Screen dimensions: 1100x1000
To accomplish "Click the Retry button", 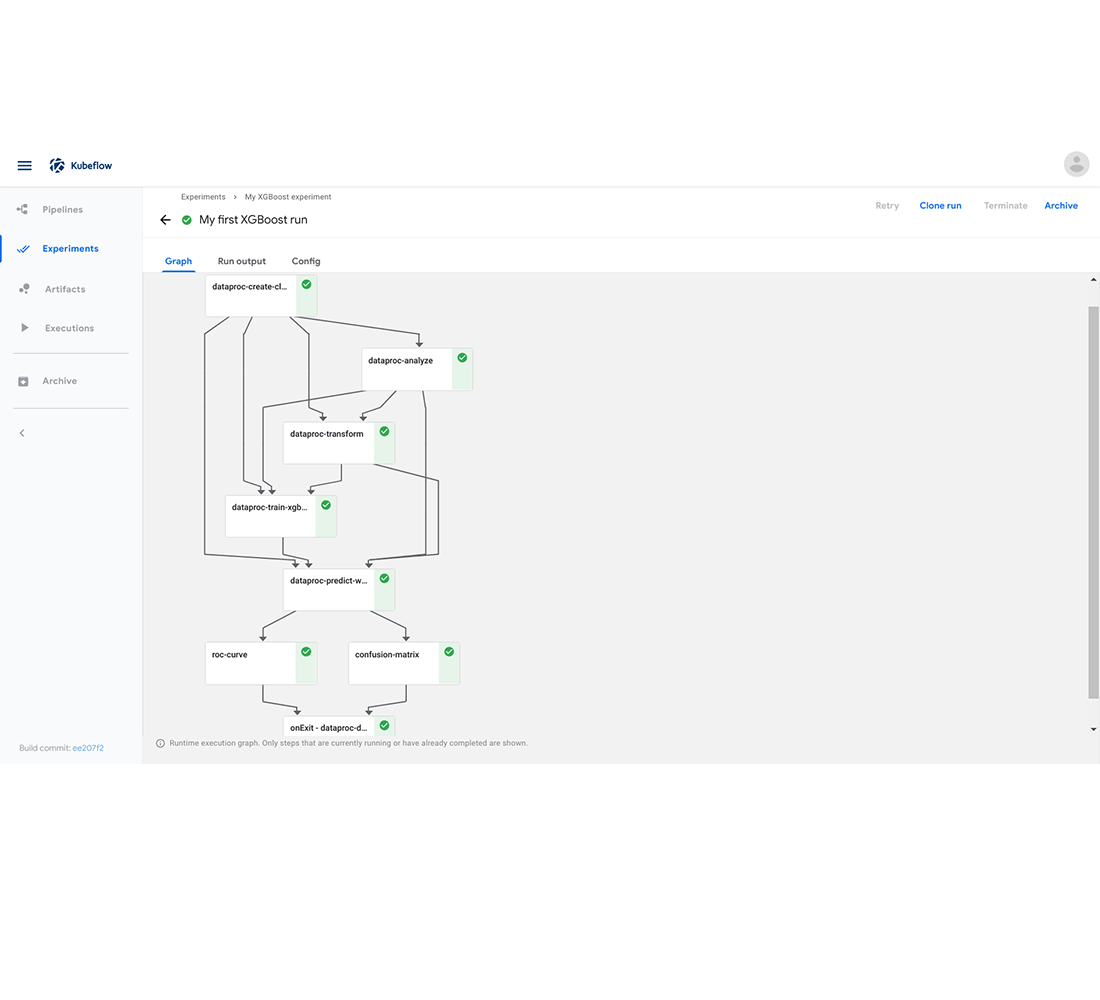I will click(x=887, y=206).
